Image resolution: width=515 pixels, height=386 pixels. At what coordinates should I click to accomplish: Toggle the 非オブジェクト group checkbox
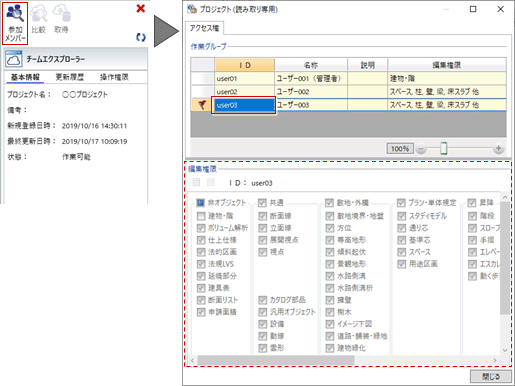point(200,203)
